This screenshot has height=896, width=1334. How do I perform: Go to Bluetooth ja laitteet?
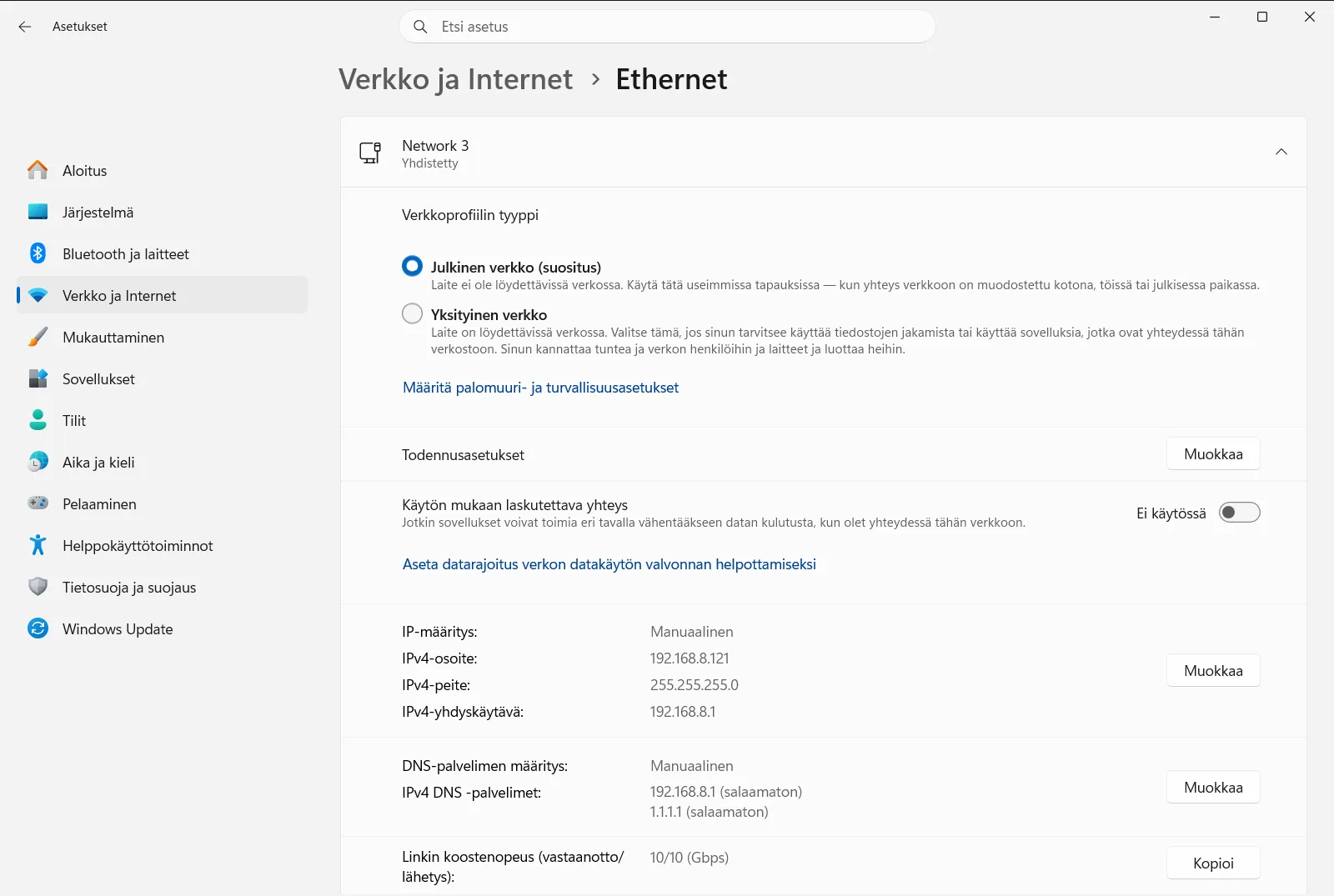pos(162,253)
